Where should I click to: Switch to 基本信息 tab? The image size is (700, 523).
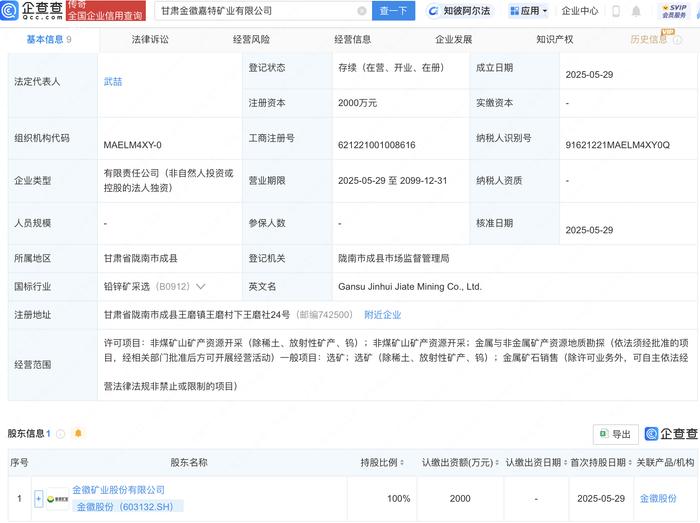click(49, 40)
